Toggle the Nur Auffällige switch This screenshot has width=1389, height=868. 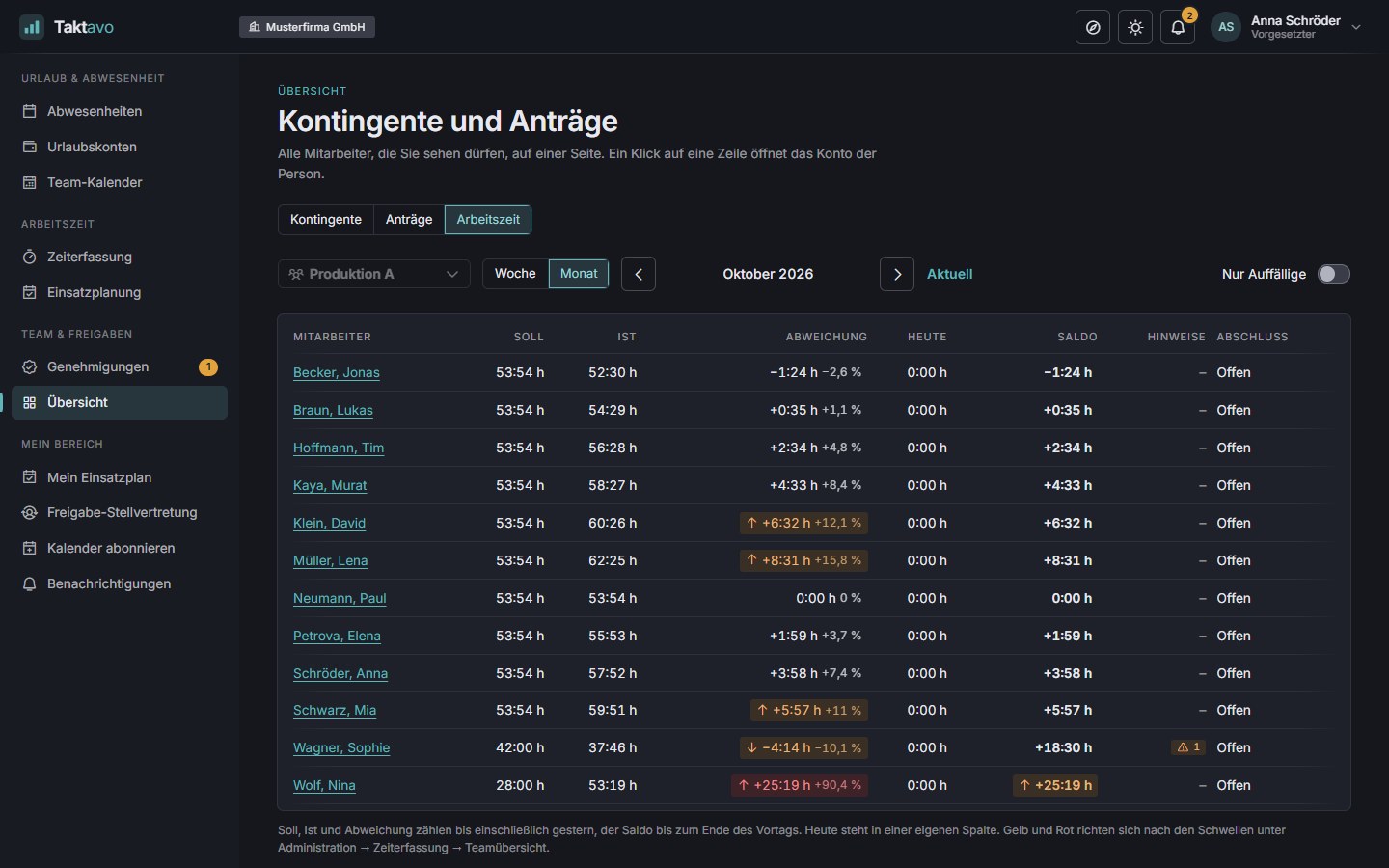[x=1334, y=274]
